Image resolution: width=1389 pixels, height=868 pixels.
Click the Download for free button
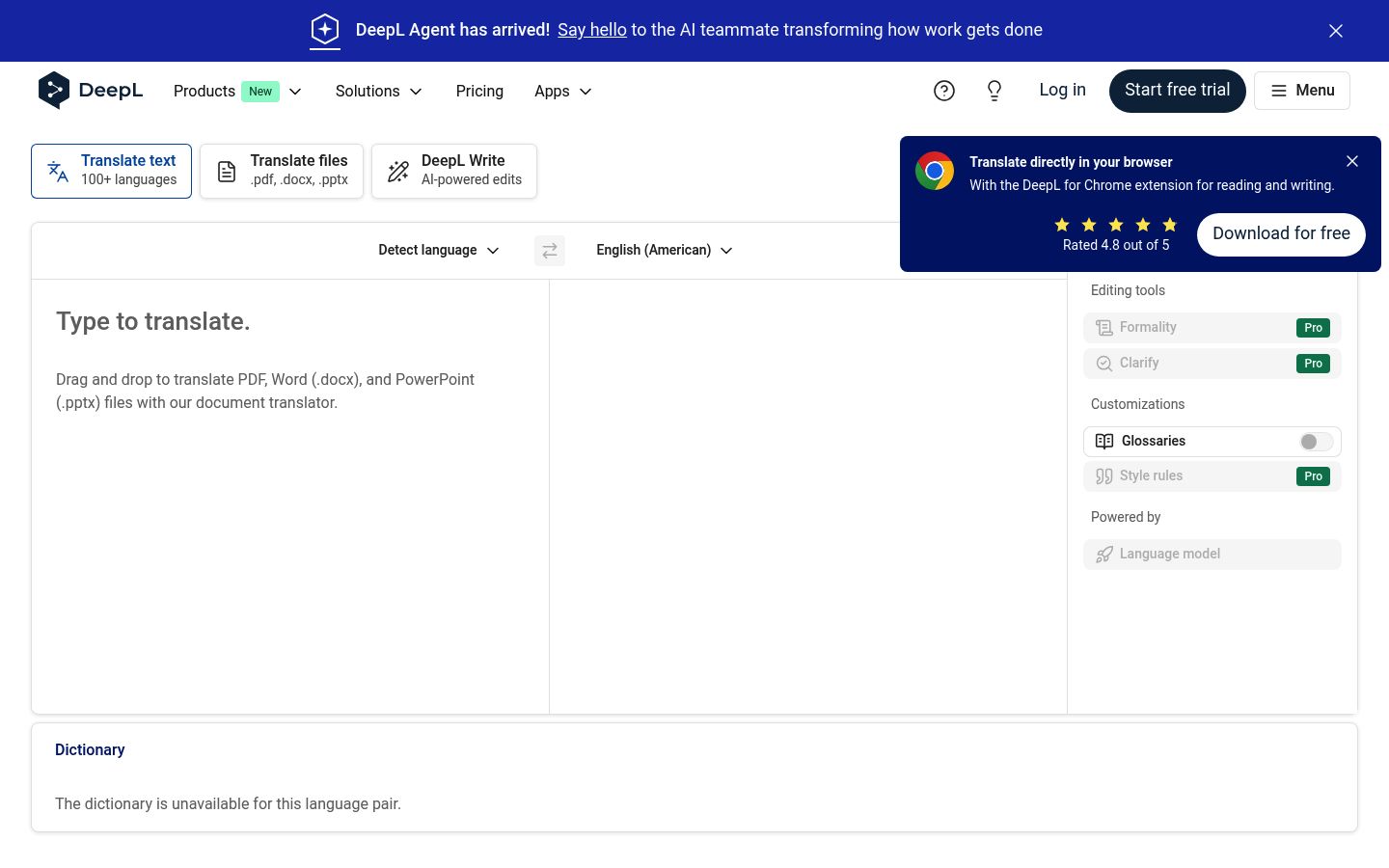tap(1281, 234)
